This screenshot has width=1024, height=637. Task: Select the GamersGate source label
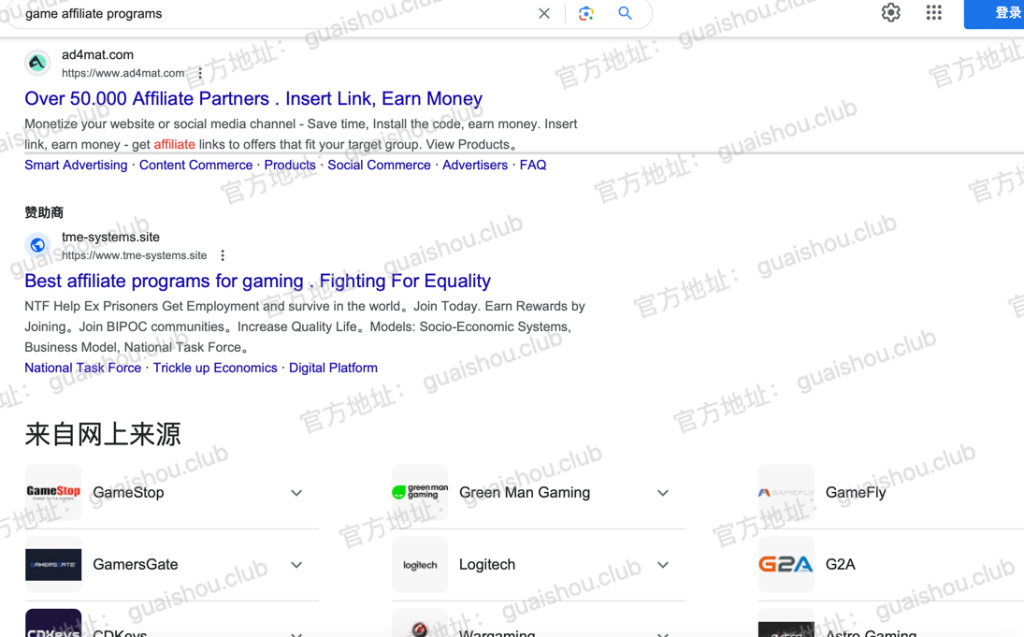point(135,564)
